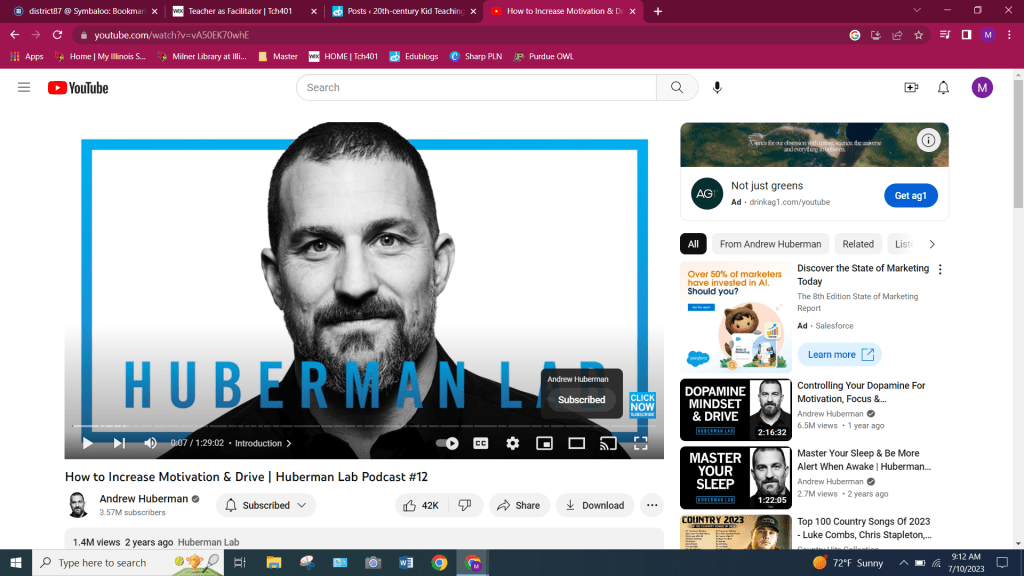Toggle closed captions on the video
Viewport: 1024px width, 576px height.
click(x=481, y=443)
